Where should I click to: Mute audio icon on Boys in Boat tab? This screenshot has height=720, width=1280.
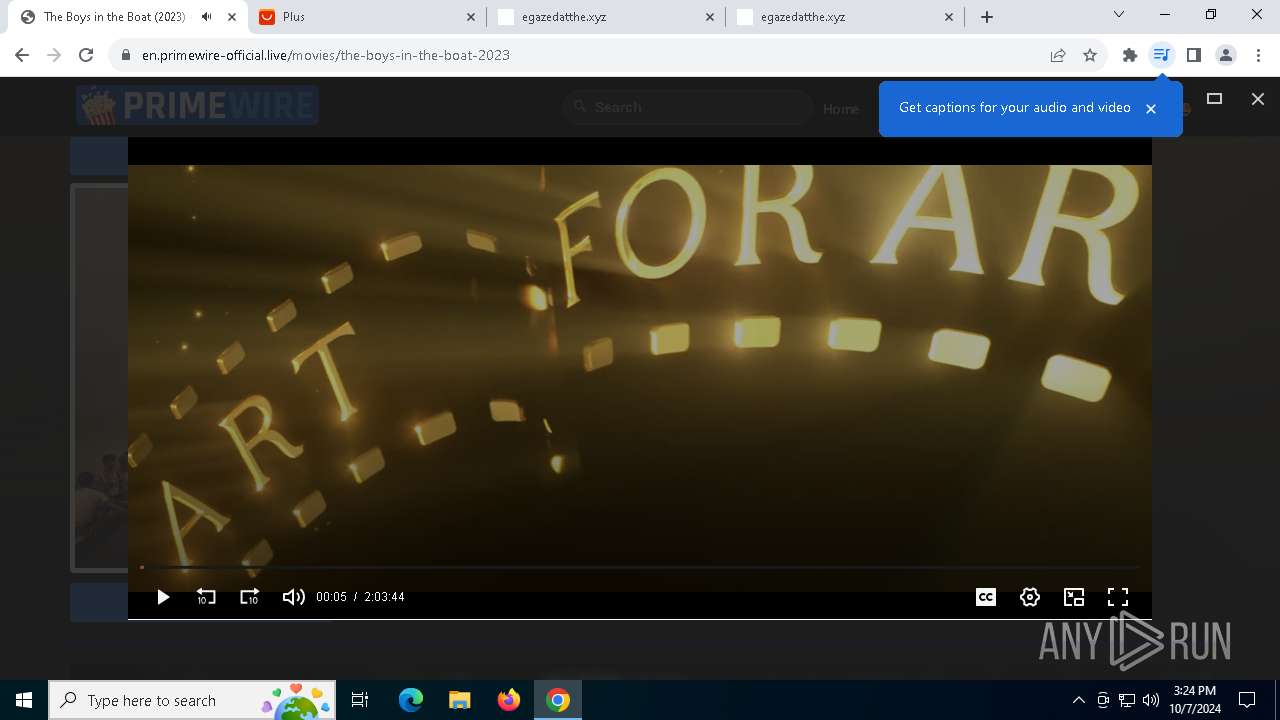(x=206, y=17)
